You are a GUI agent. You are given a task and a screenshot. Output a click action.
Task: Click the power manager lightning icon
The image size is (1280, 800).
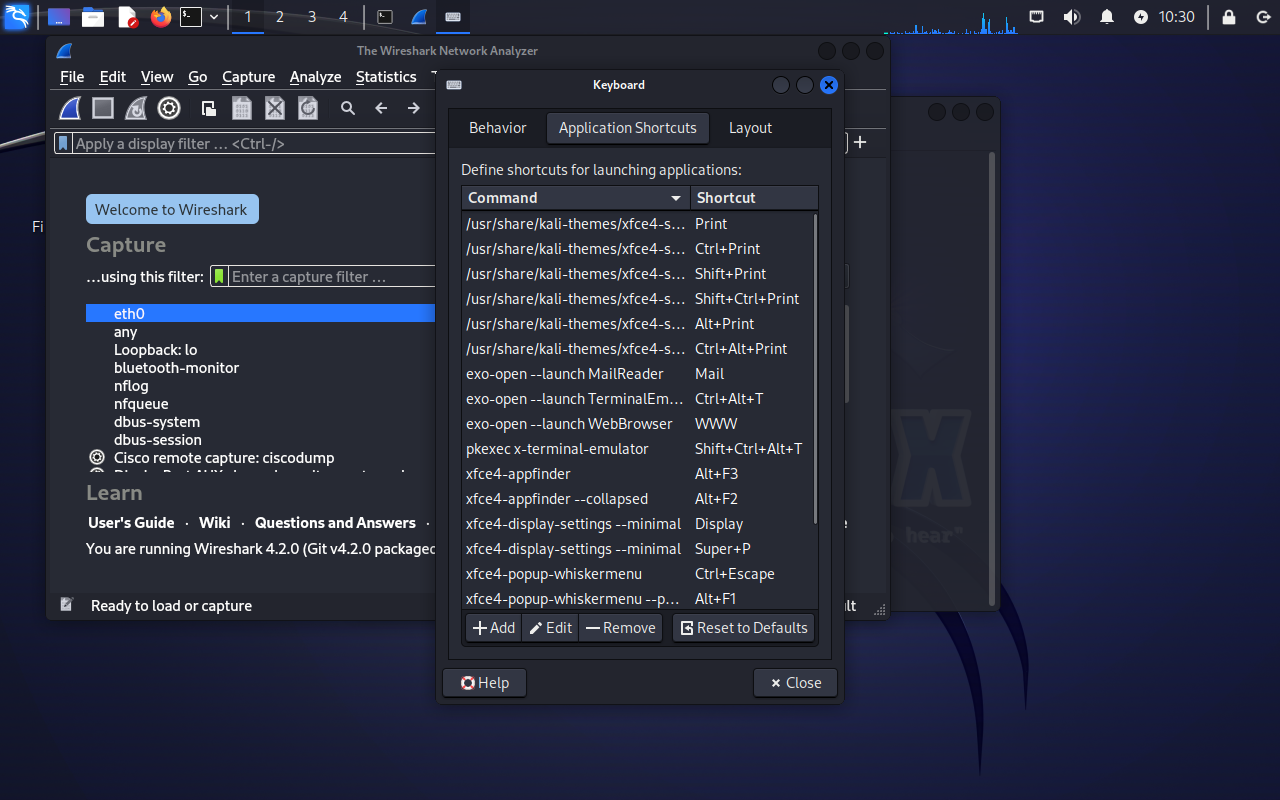[x=1141, y=17]
